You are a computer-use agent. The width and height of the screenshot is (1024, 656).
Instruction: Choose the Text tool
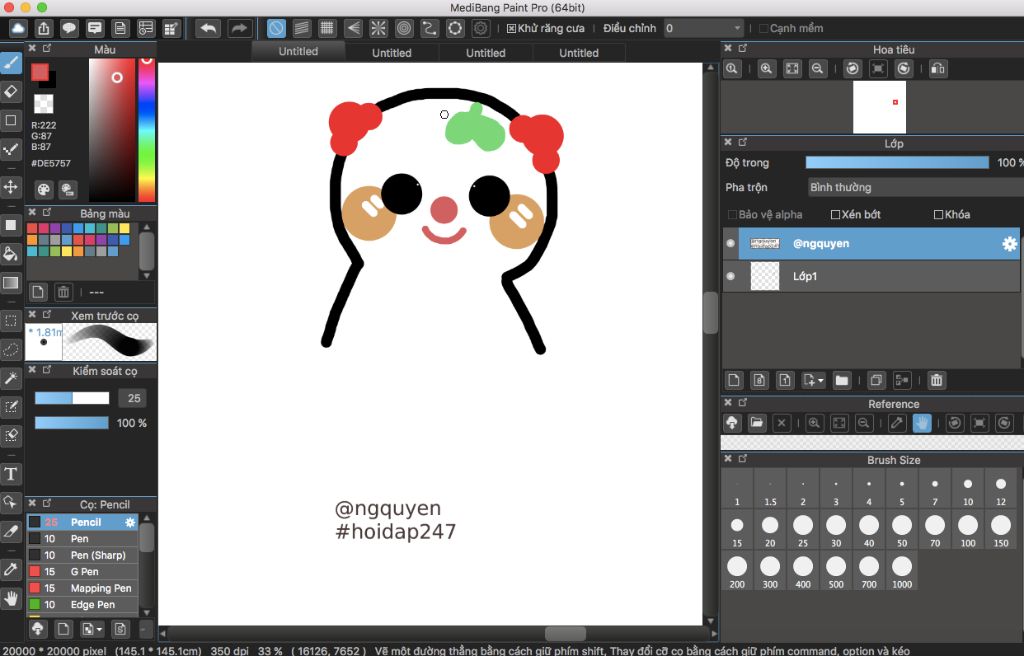pyautogui.click(x=11, y=473)
